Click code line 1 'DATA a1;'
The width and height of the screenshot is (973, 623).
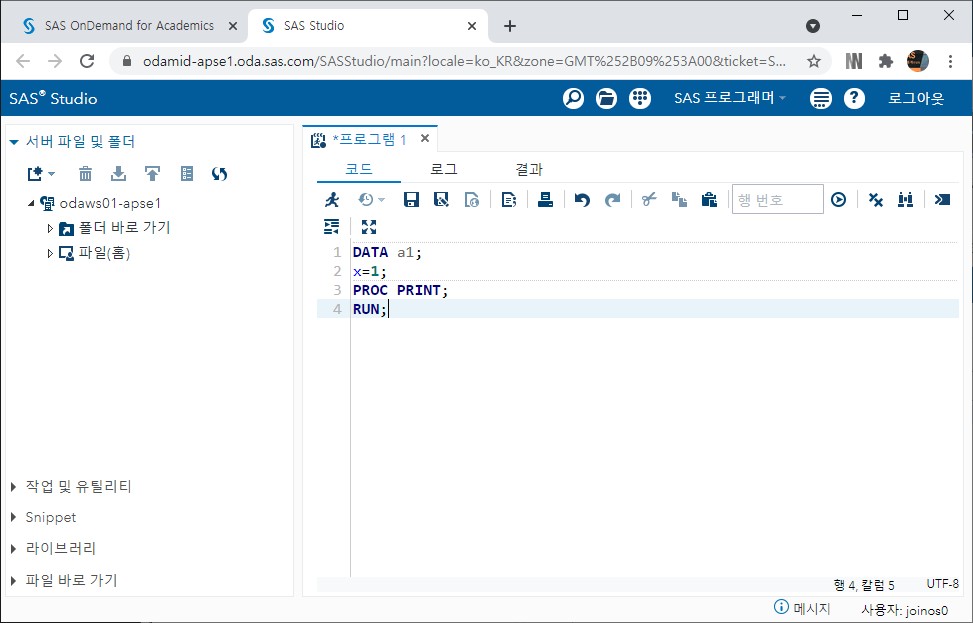tap(387, 253)
